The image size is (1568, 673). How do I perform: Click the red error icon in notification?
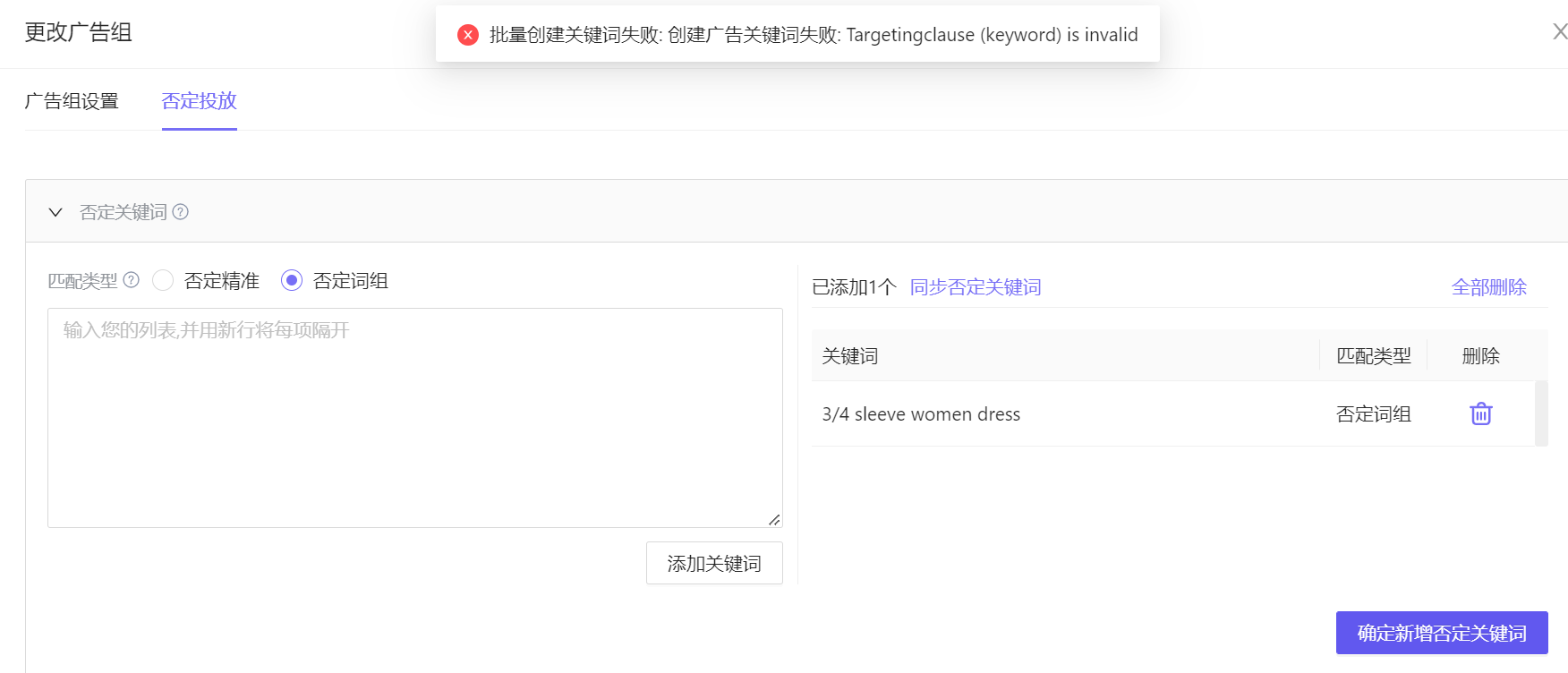pos(468,35)
